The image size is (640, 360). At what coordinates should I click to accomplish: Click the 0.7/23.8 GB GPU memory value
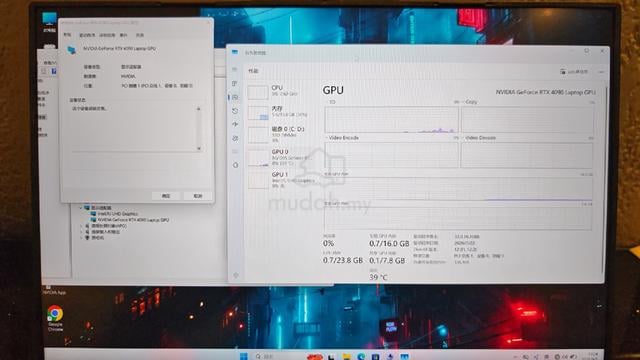(343, 260)
